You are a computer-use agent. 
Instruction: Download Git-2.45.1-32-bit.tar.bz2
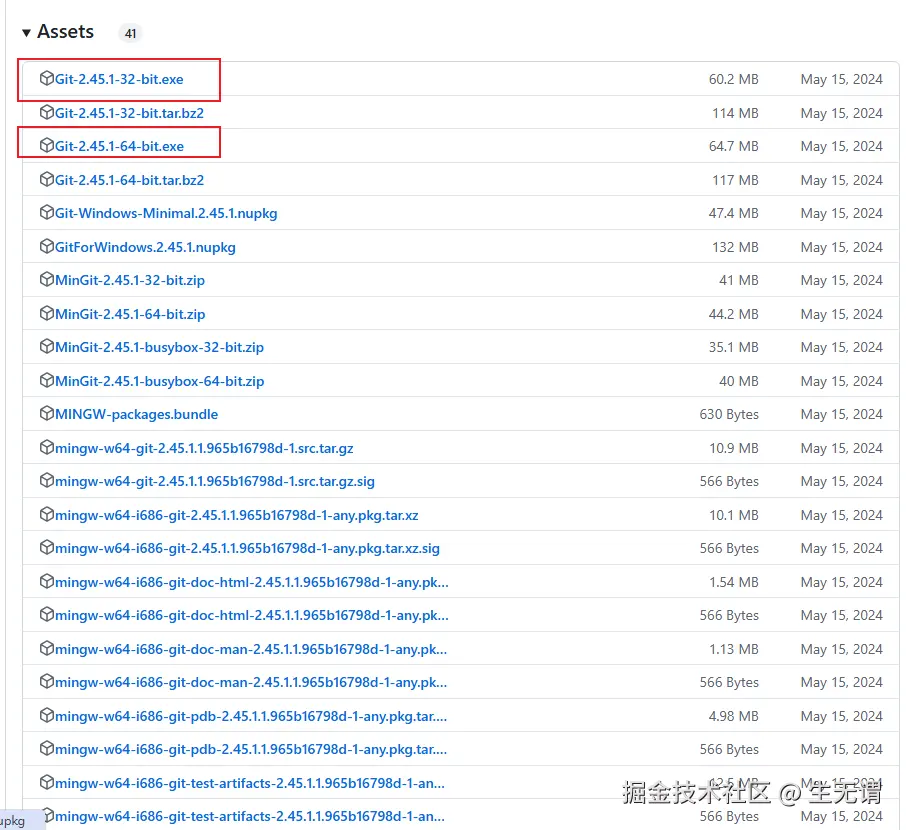click(129, 113)
